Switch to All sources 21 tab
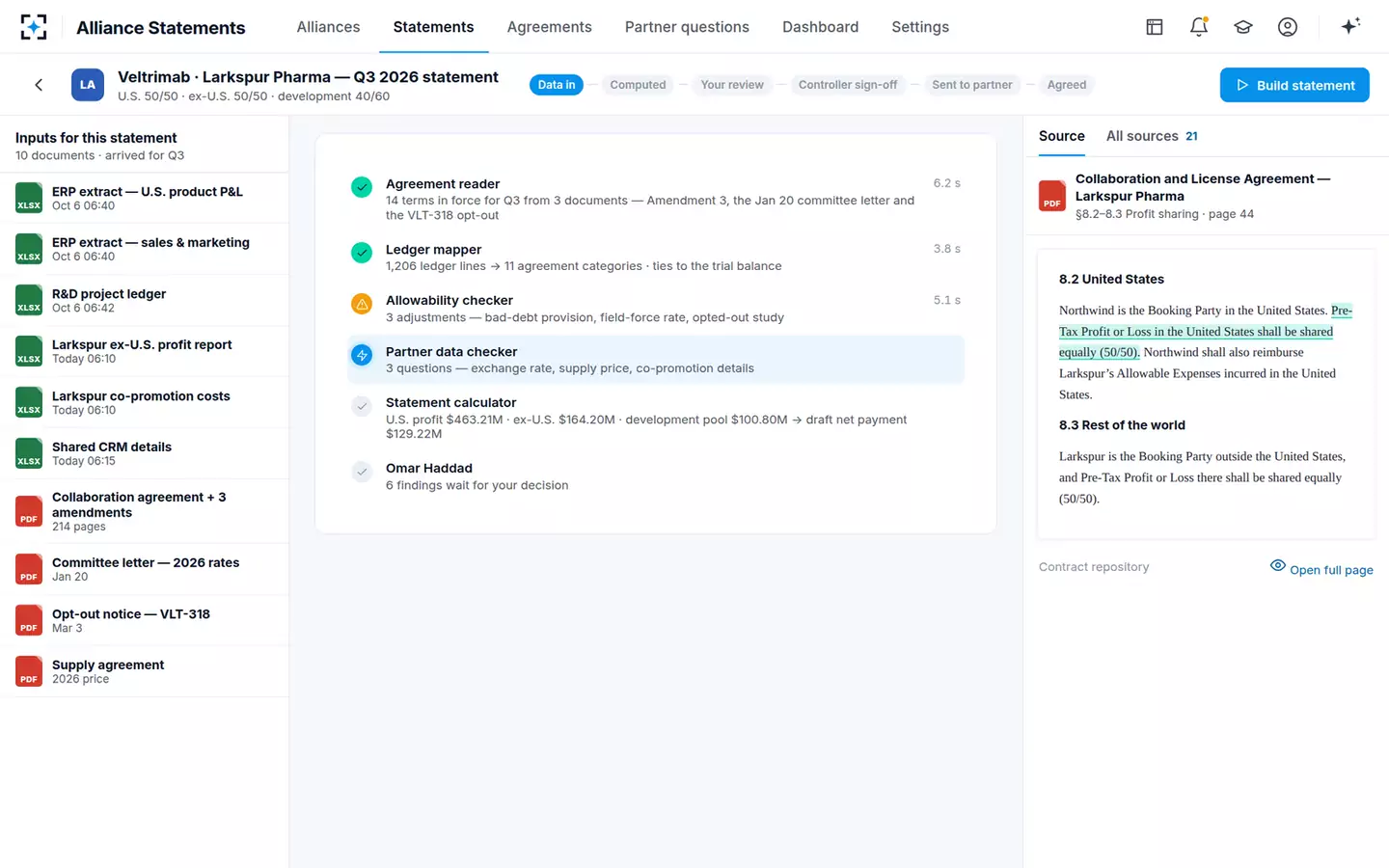 (x=1152, y=136)
